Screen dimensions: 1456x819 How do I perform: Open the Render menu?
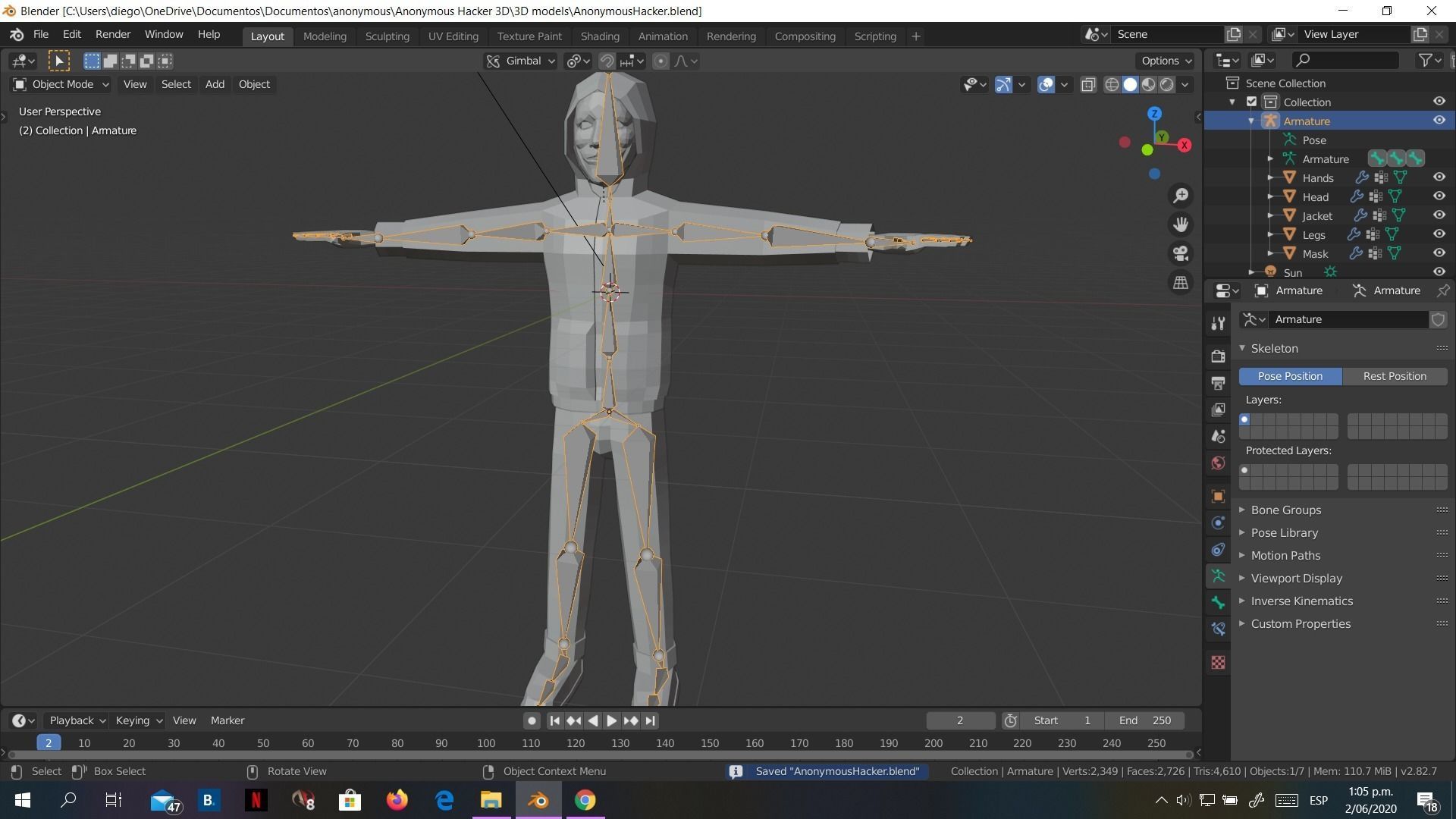coord(112,34)
